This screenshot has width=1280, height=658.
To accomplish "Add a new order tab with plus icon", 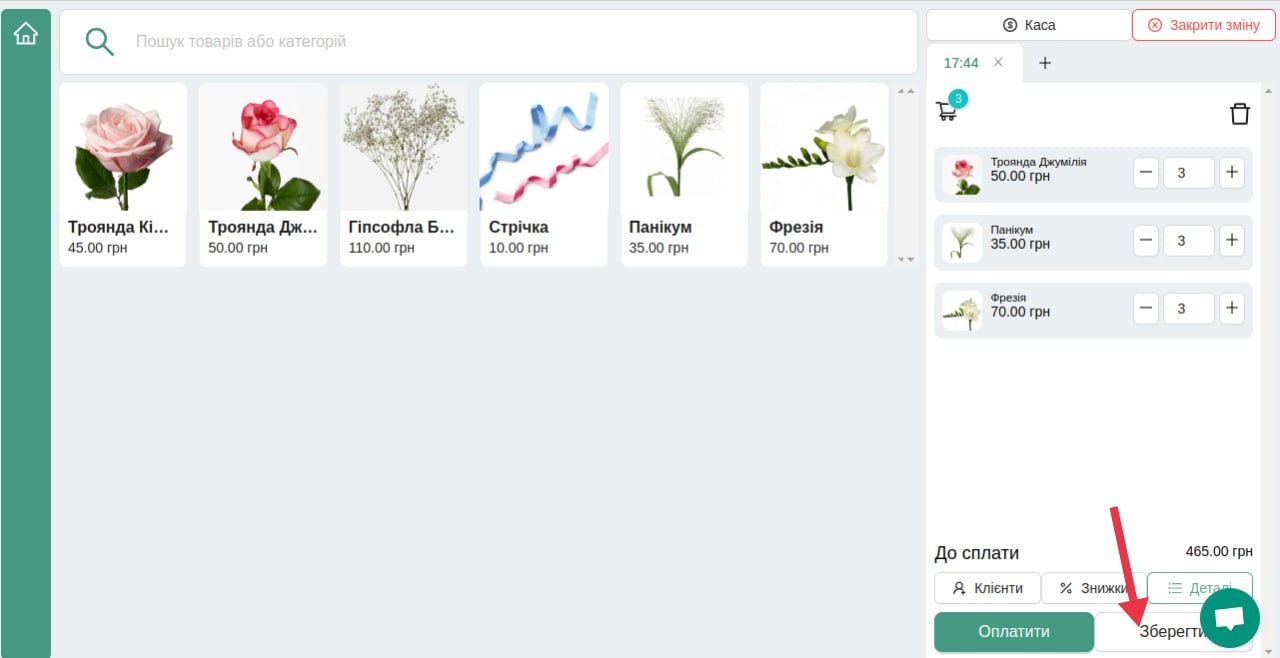I will (x=1045, y=63).
